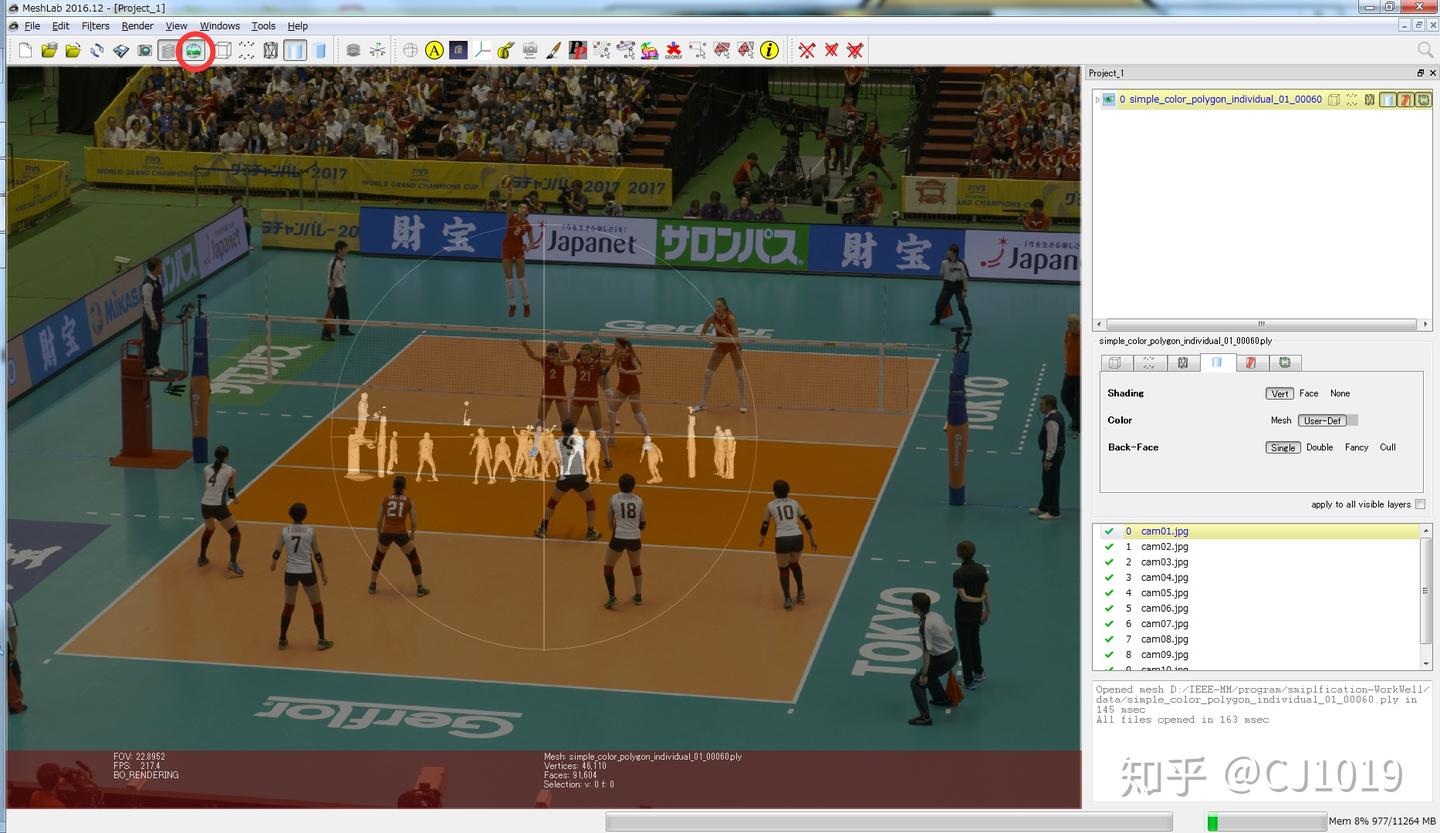Viewport: 1440px width, 833px height.
Task: Set Color mode to Mesh
Action: 1281,421
